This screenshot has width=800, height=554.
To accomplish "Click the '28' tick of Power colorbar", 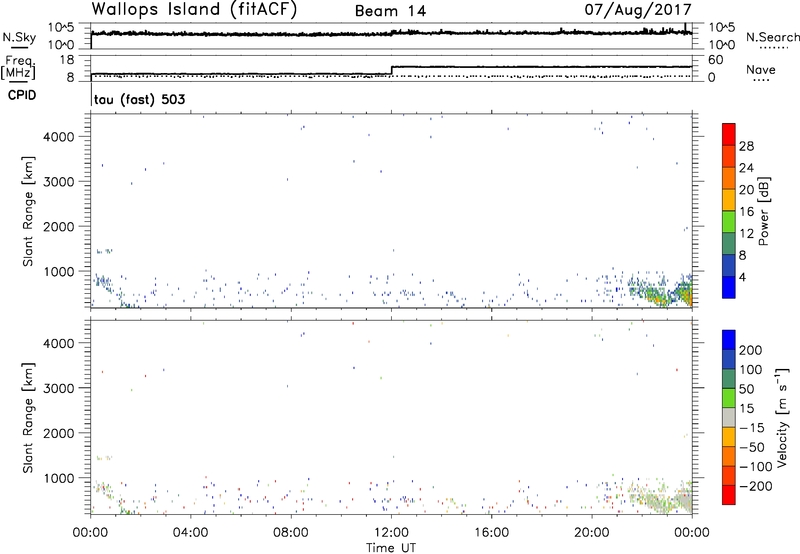I will 746,146.
